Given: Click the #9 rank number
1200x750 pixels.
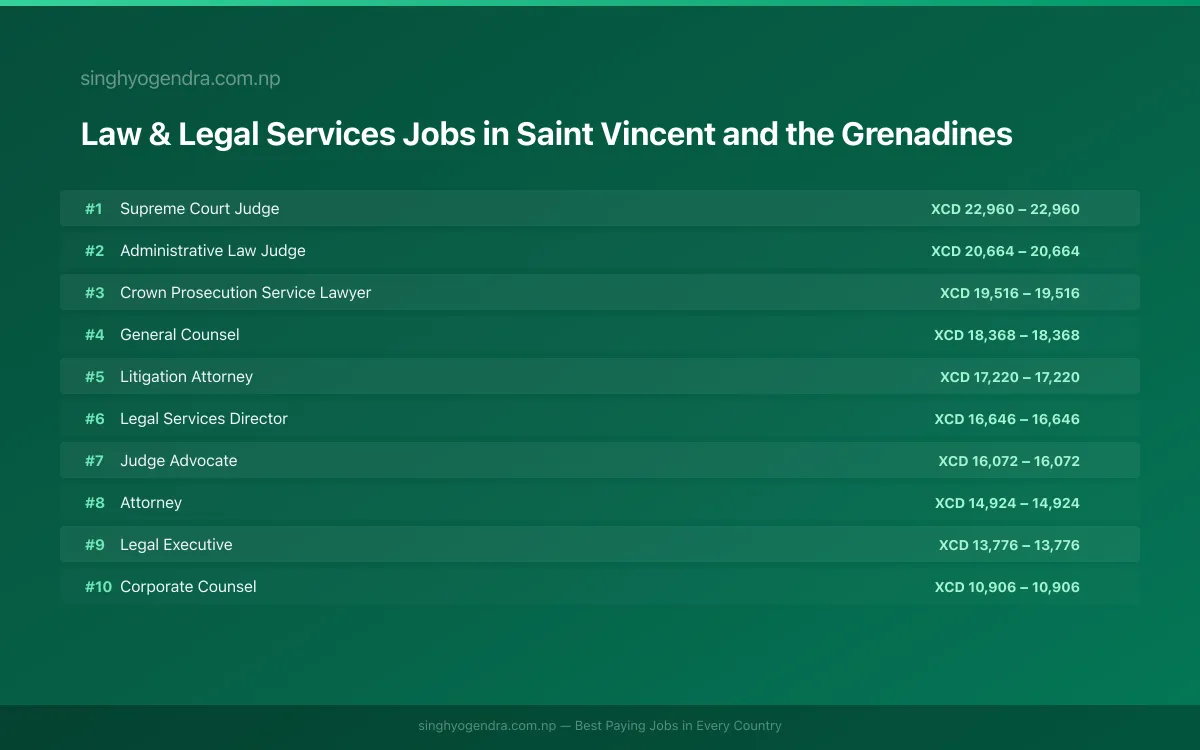Looking at the screenshot, I should [94, 545].
